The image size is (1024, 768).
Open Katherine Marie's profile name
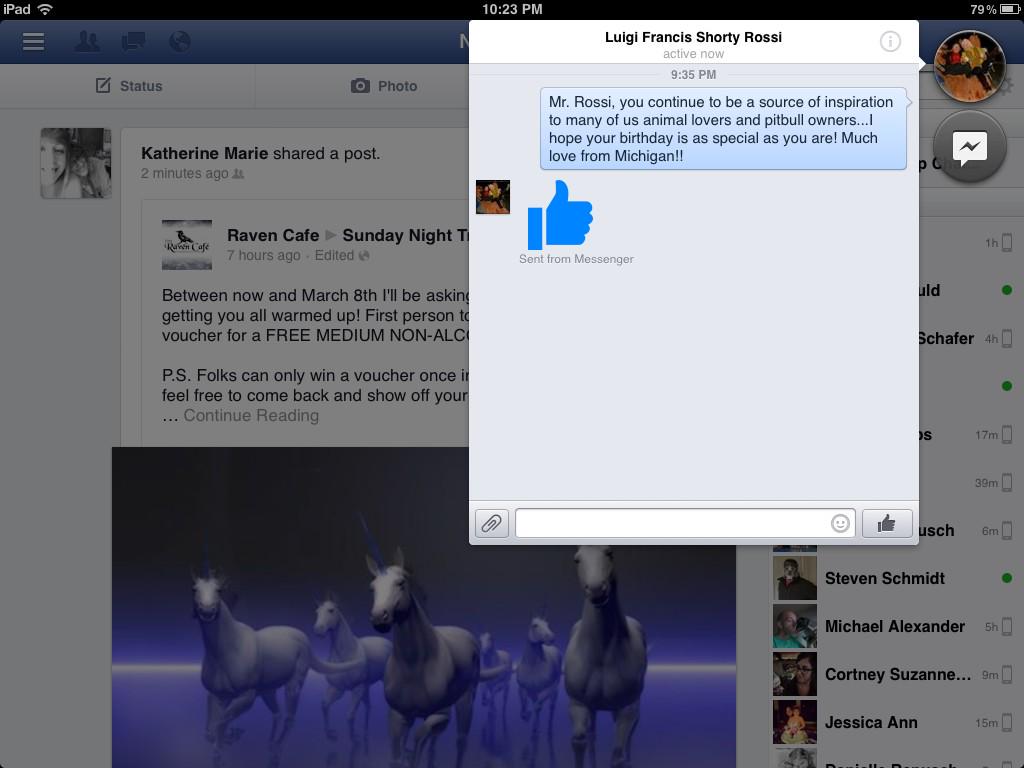tap(204, 153)
